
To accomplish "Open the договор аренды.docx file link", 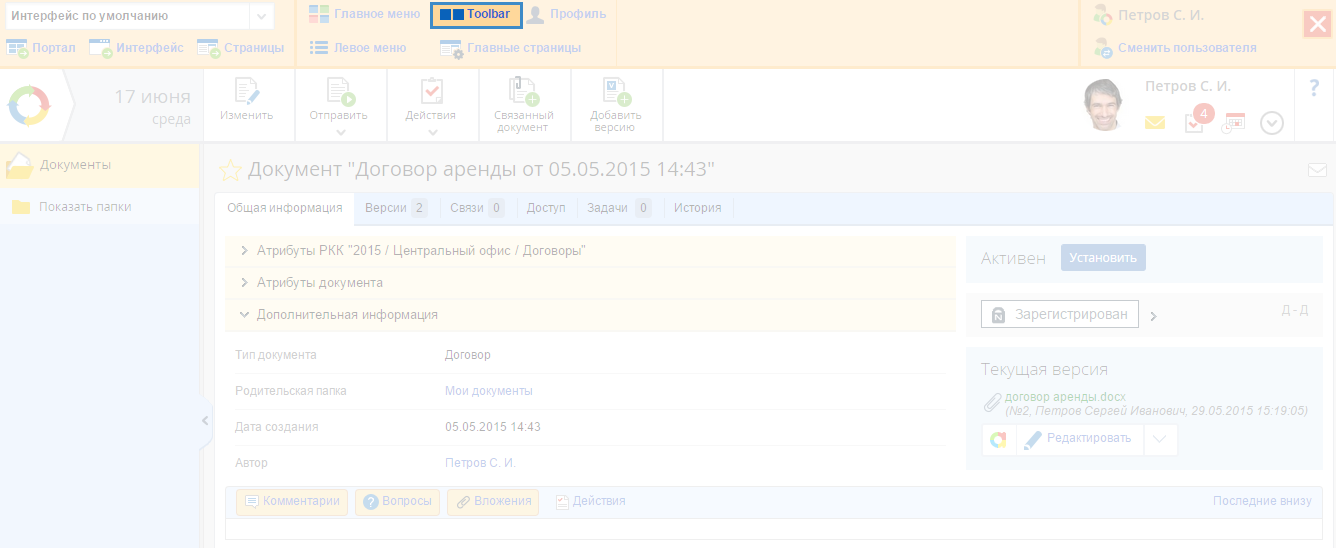I will [x=1065, y=397].
